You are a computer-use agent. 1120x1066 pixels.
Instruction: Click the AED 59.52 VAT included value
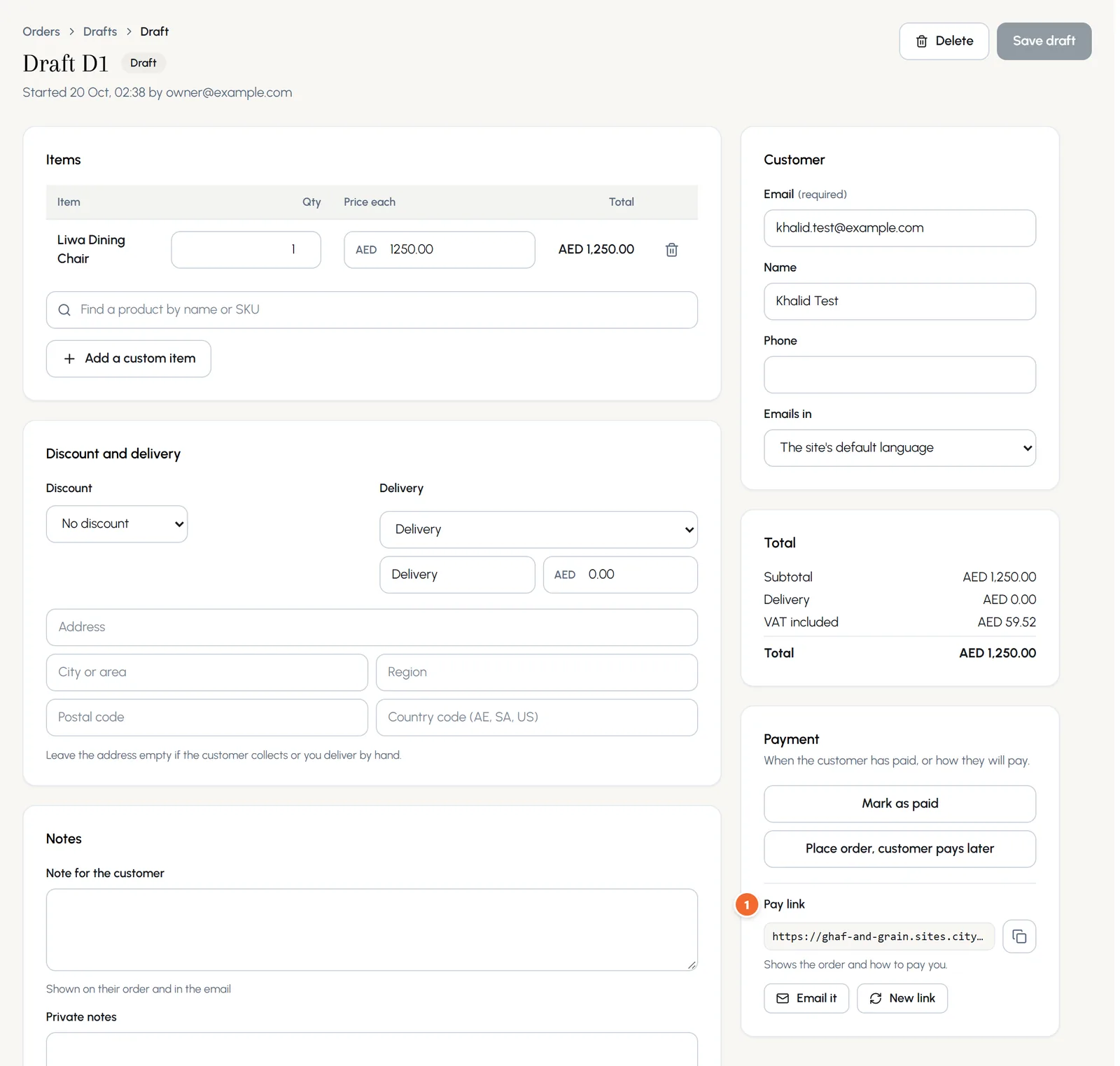(x=1007, y=622)
